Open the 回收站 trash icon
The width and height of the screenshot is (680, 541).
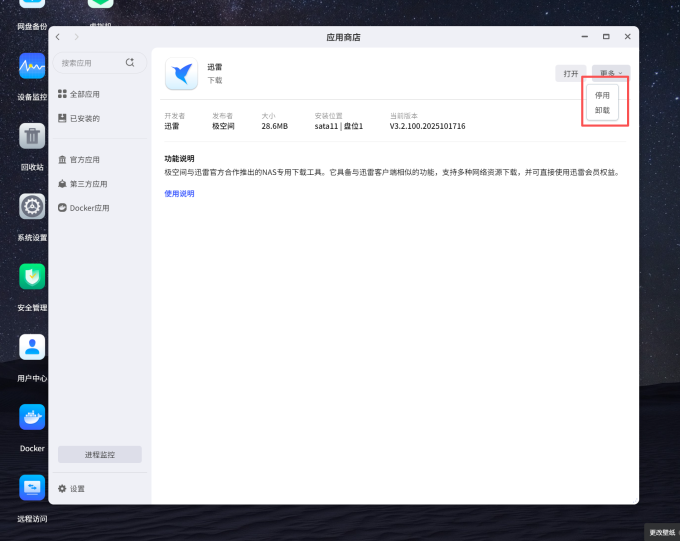[x=32, y=136]
